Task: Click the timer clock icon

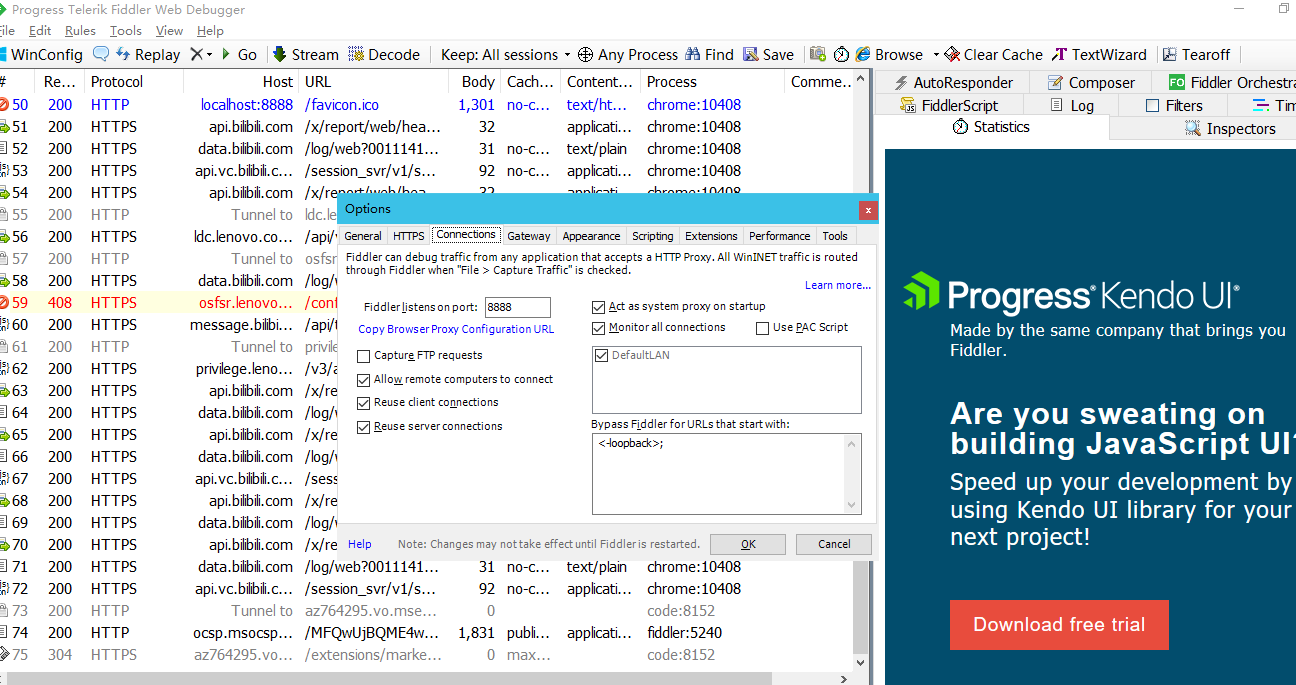Action: click(841, 54)
